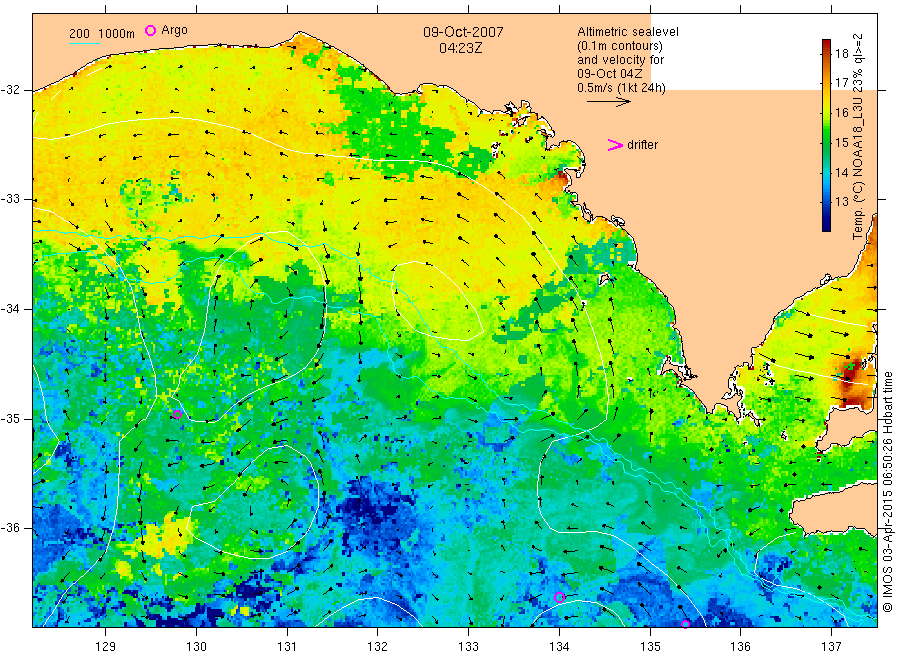Click longitude axis label '134'
This screenshot has width=900, height=660.
(559, 647)
